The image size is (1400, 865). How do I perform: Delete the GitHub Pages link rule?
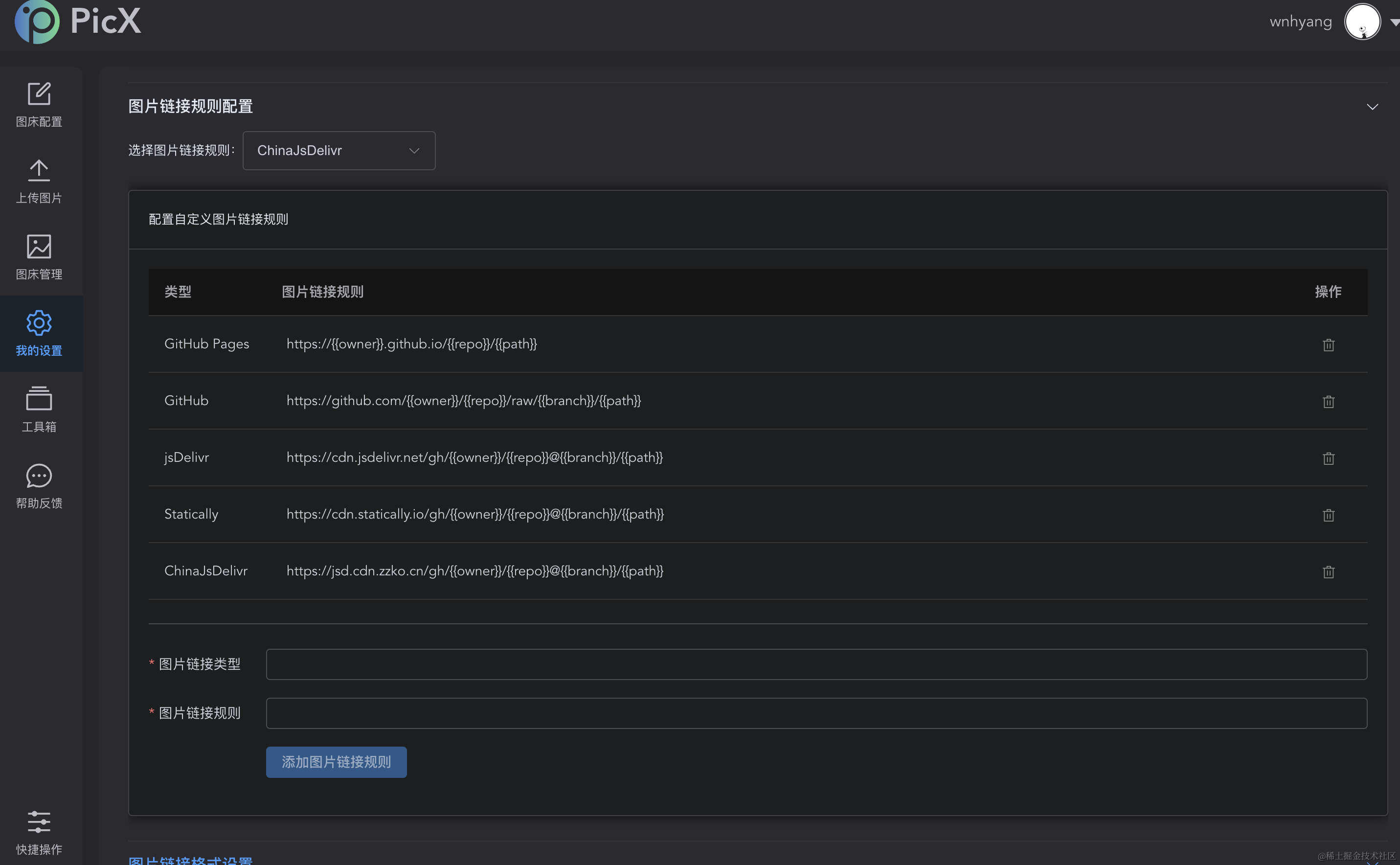tap(1329, 344)
